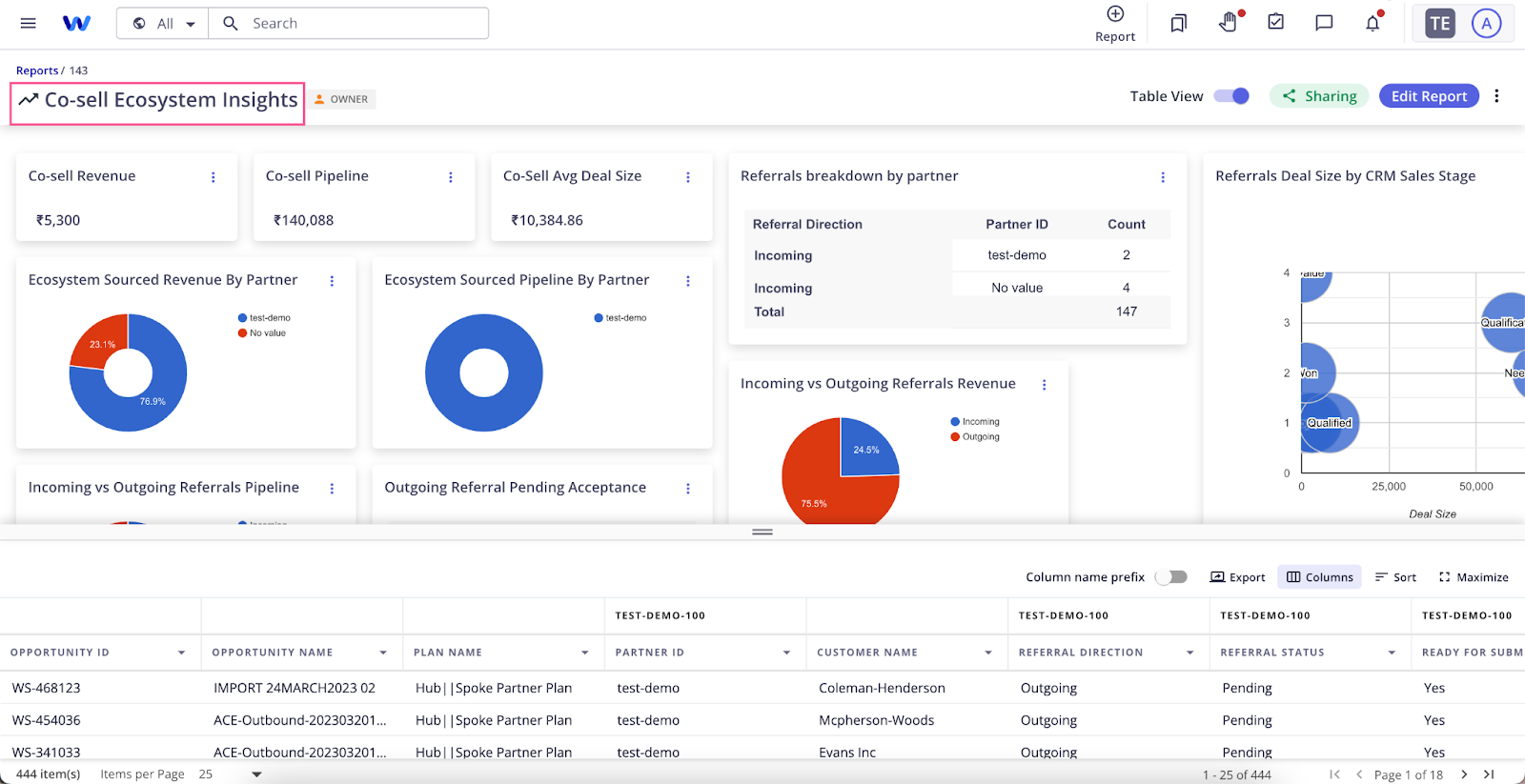Toggle the Table View switch

pos(1231,96)
